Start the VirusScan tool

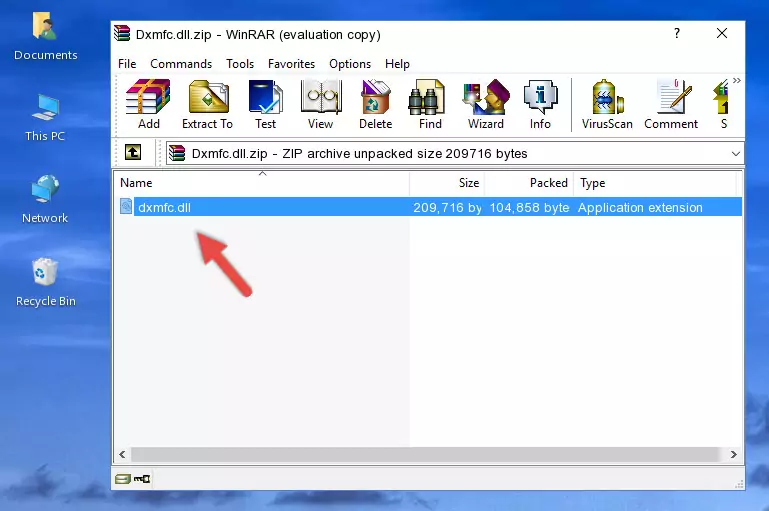(x=607, y=104)
